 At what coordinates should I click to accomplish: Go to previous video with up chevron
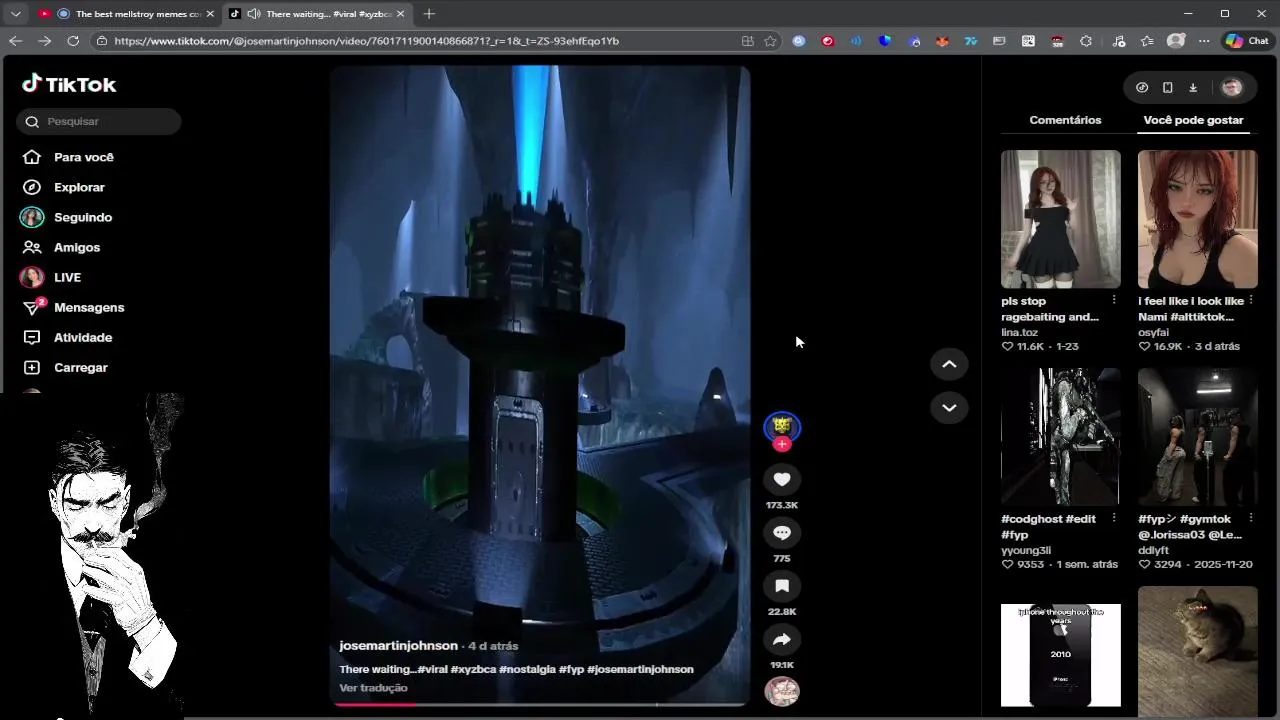click(x=949, y=364)
